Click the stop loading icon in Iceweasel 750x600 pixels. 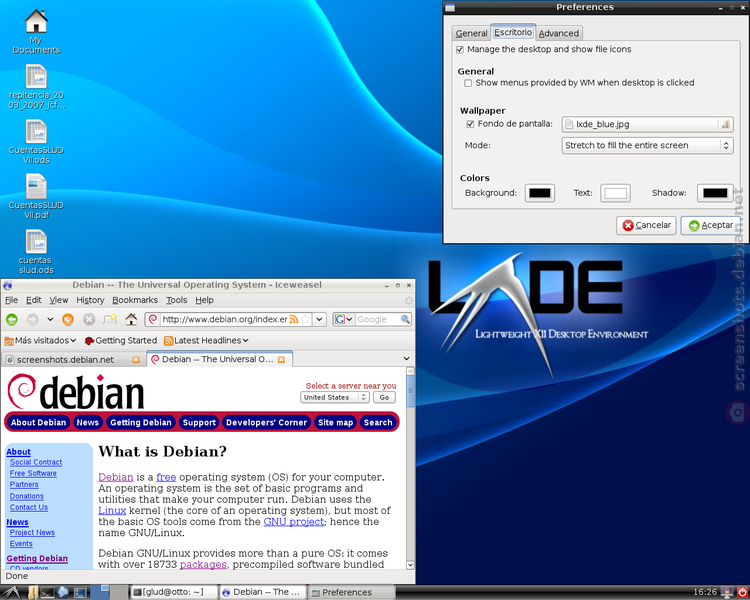pyautogui.click(x=89, y=319)
